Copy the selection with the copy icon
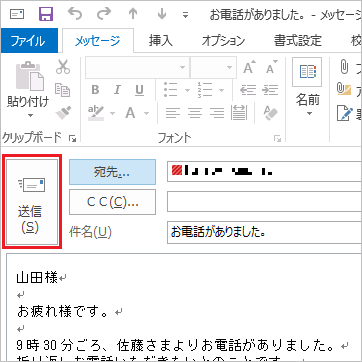Screen dimensions: 362x362 [x=63, y=90]
